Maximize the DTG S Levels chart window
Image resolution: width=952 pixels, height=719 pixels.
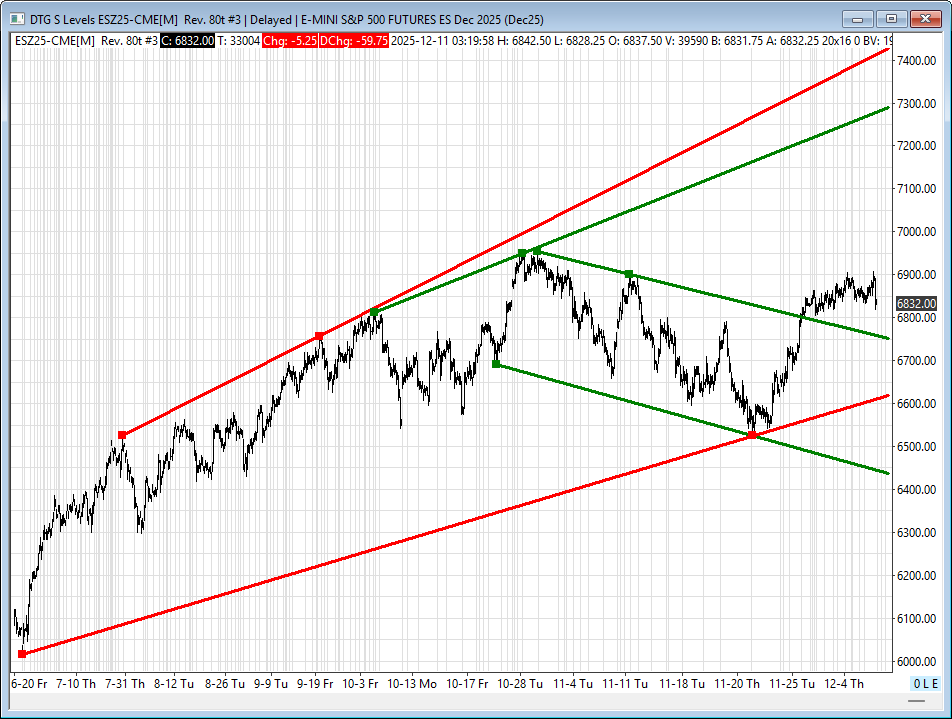(x=891, y=19)
